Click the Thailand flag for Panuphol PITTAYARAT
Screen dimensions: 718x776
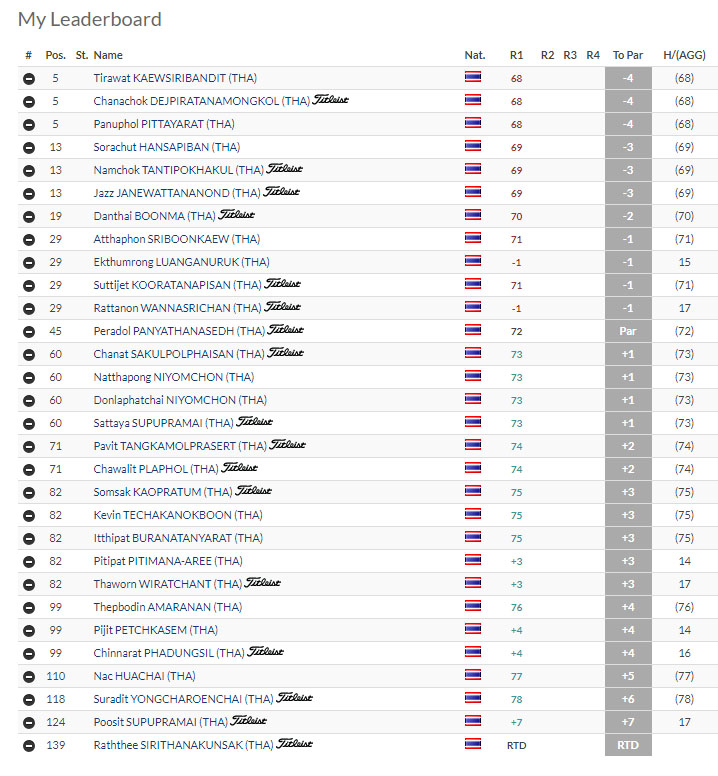point(473,123)
